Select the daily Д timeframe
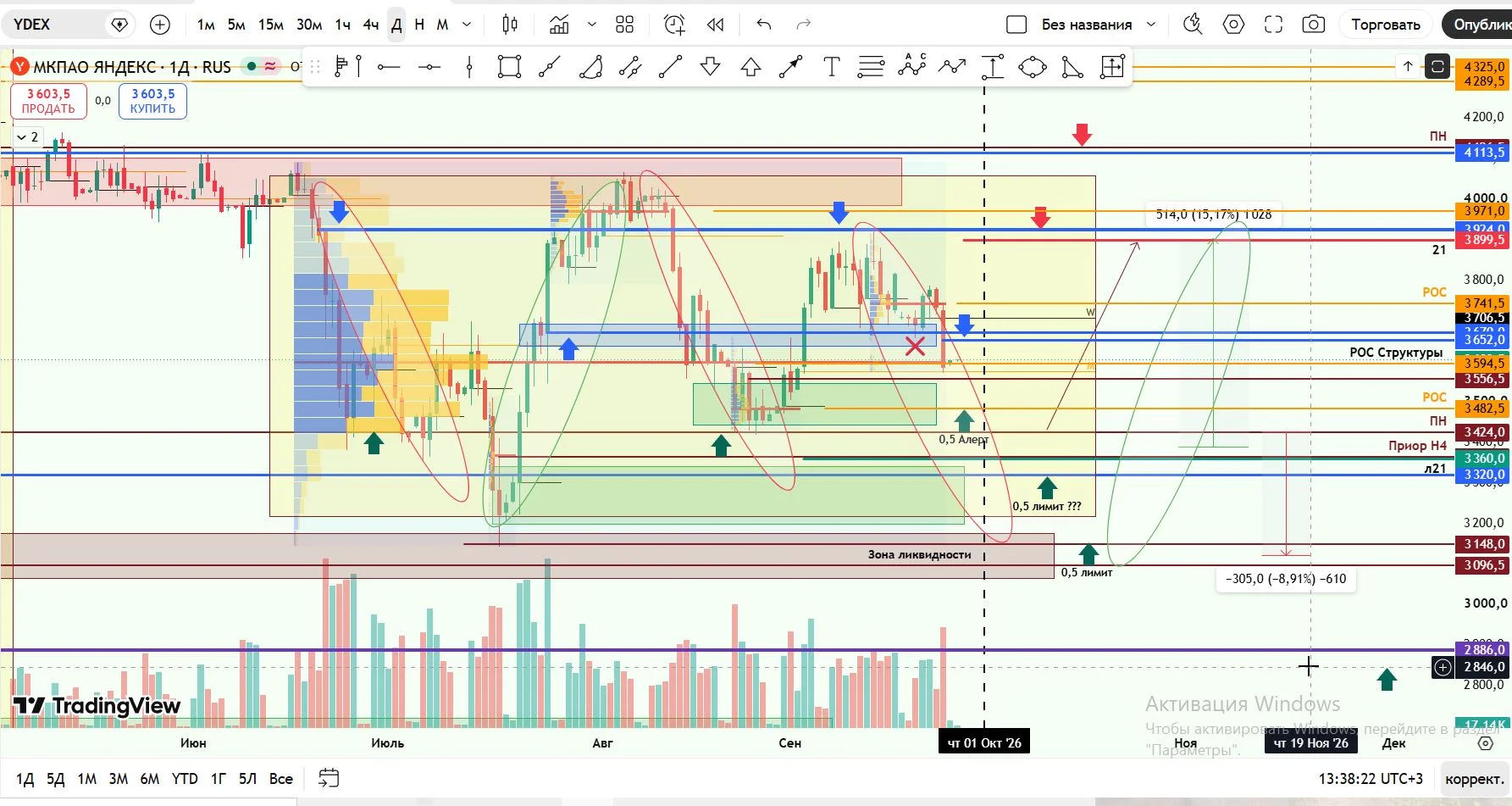1512x806 pixels. click(x=396, y=25)
